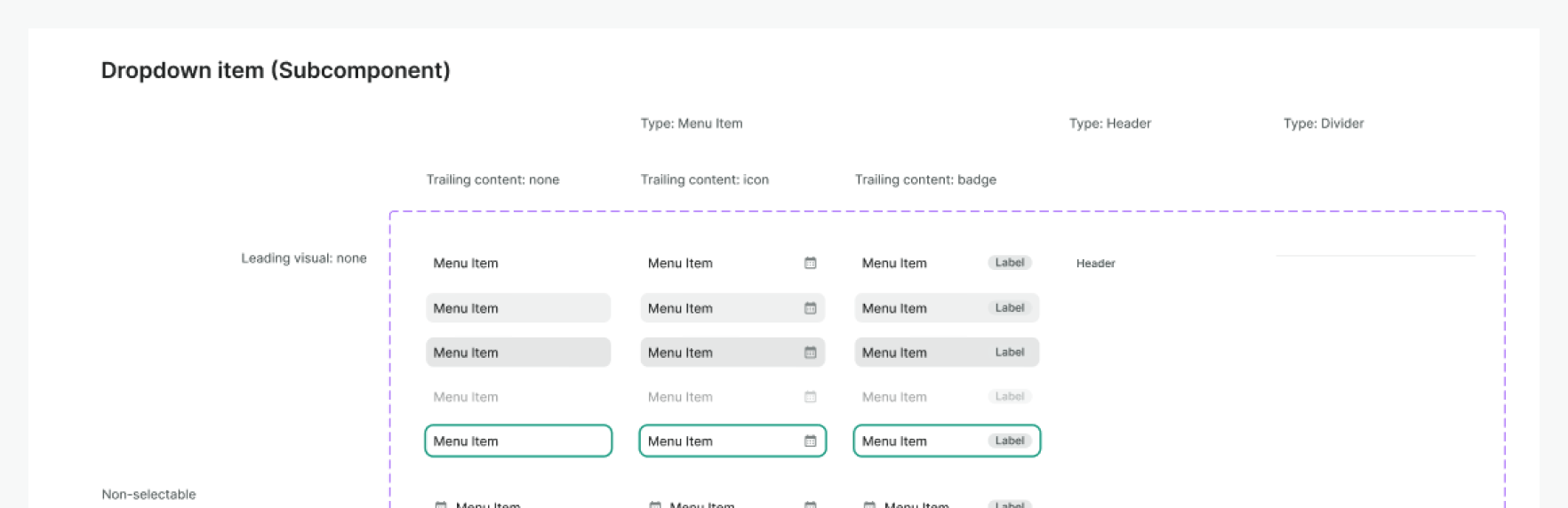Click the faded Label badge in disabled row
The height and width of the screenshot is (508, 1568).
tap(1009, 397)
